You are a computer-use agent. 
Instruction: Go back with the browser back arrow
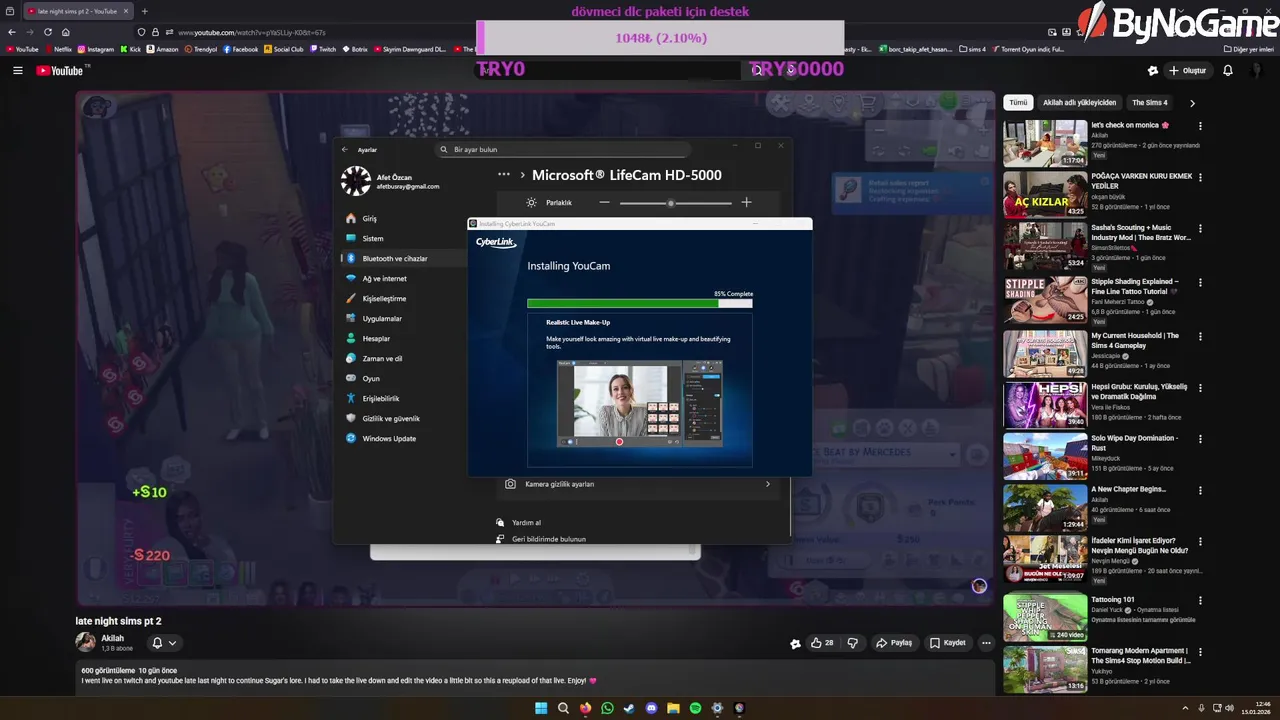12,32
